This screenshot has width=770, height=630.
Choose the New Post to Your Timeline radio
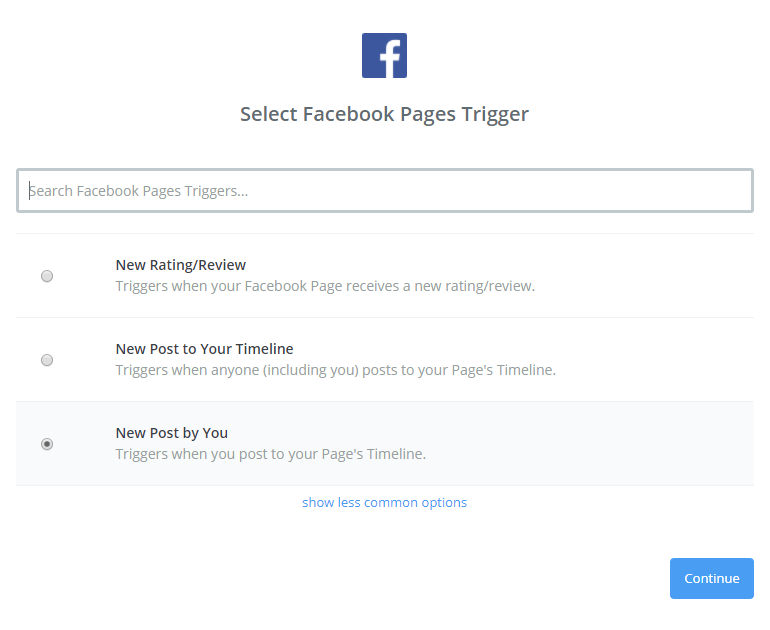click(47, 360)
